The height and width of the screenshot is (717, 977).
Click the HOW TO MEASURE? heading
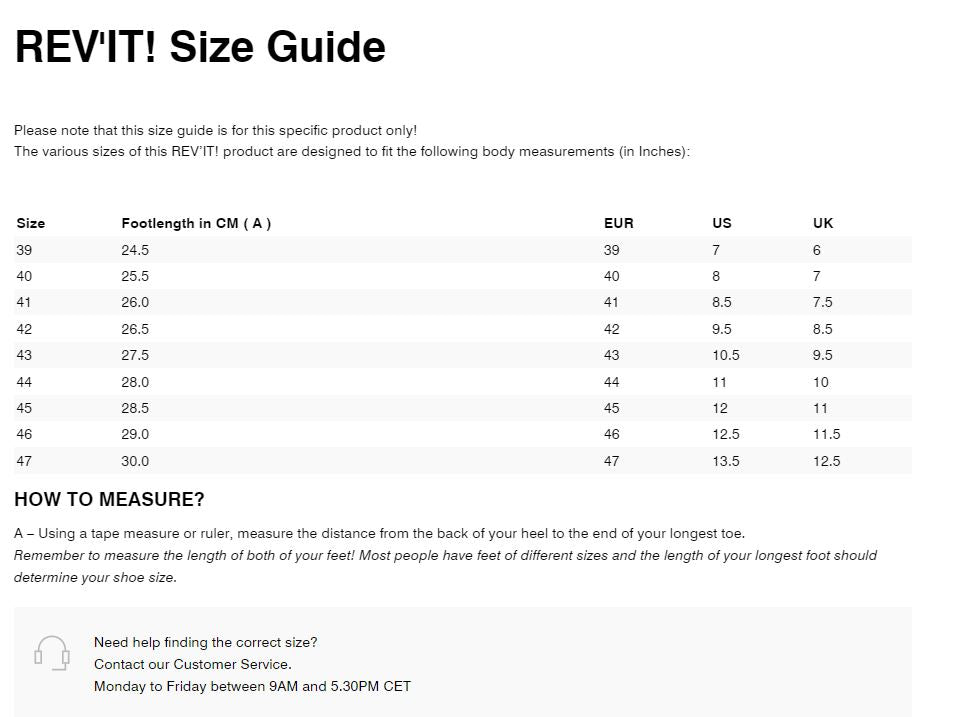tap(109, 500)
